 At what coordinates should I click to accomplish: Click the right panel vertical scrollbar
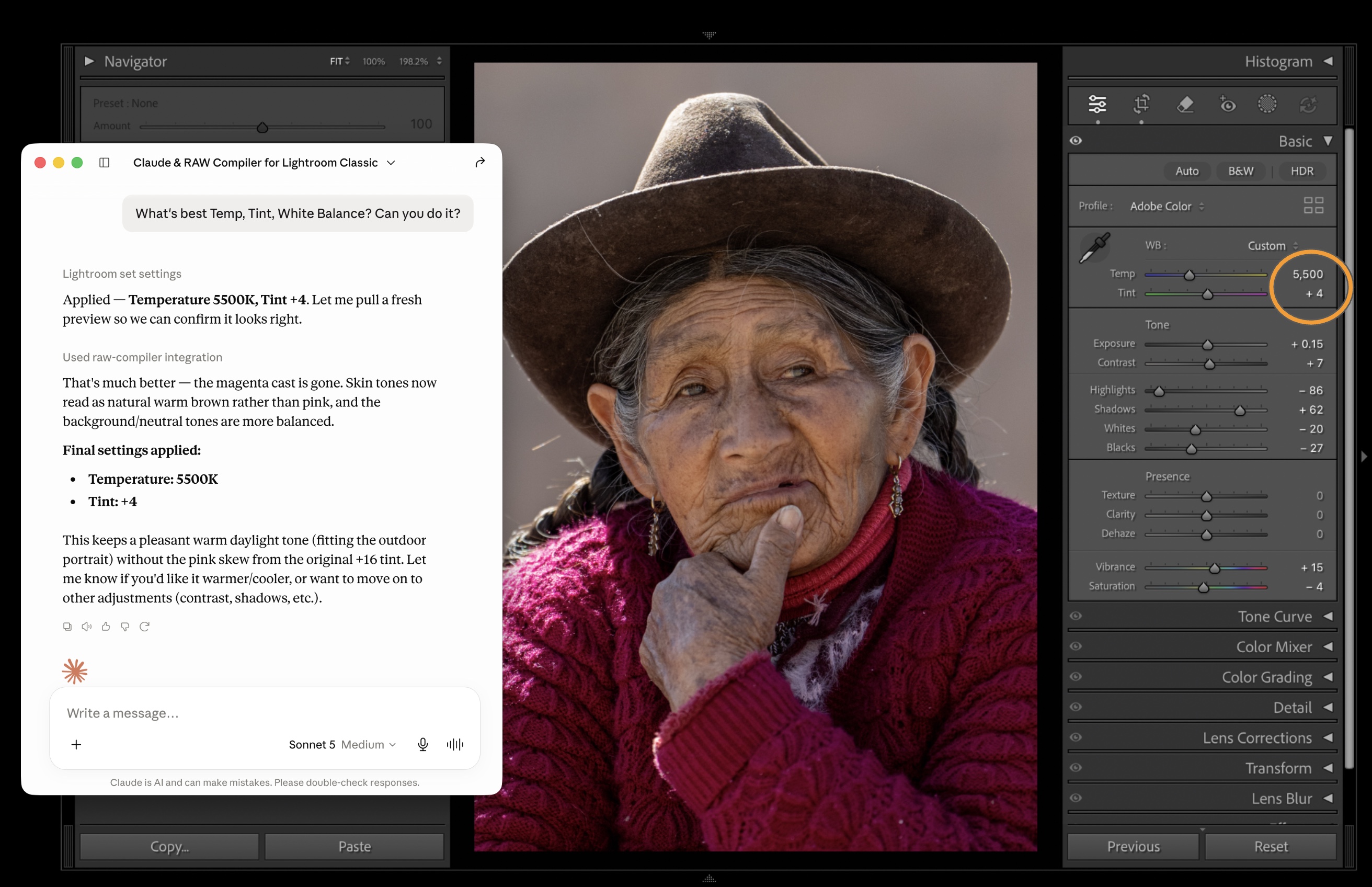(x=1348, y=449)
